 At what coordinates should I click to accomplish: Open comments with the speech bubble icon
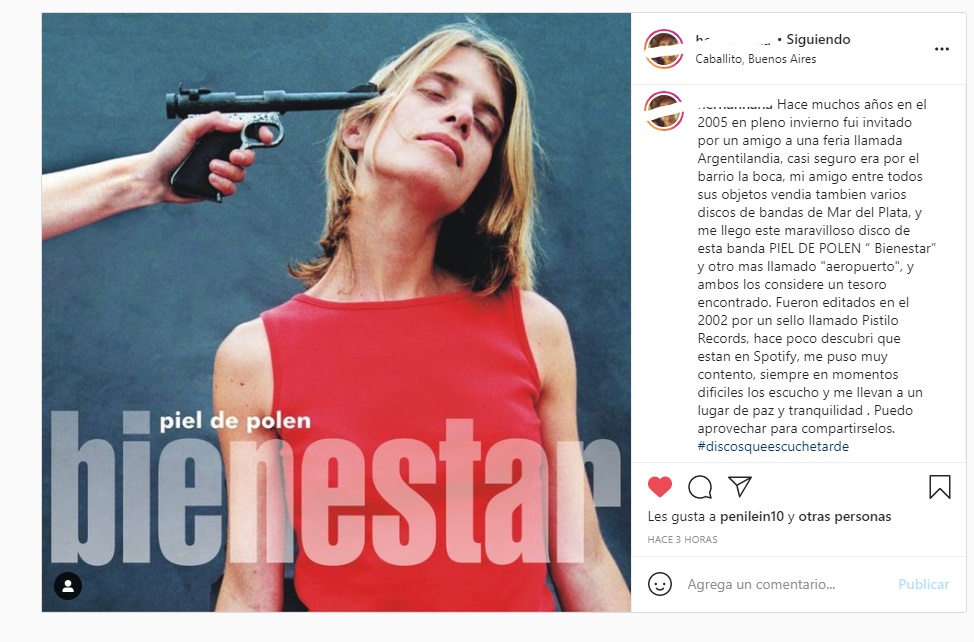click(700, 487)
